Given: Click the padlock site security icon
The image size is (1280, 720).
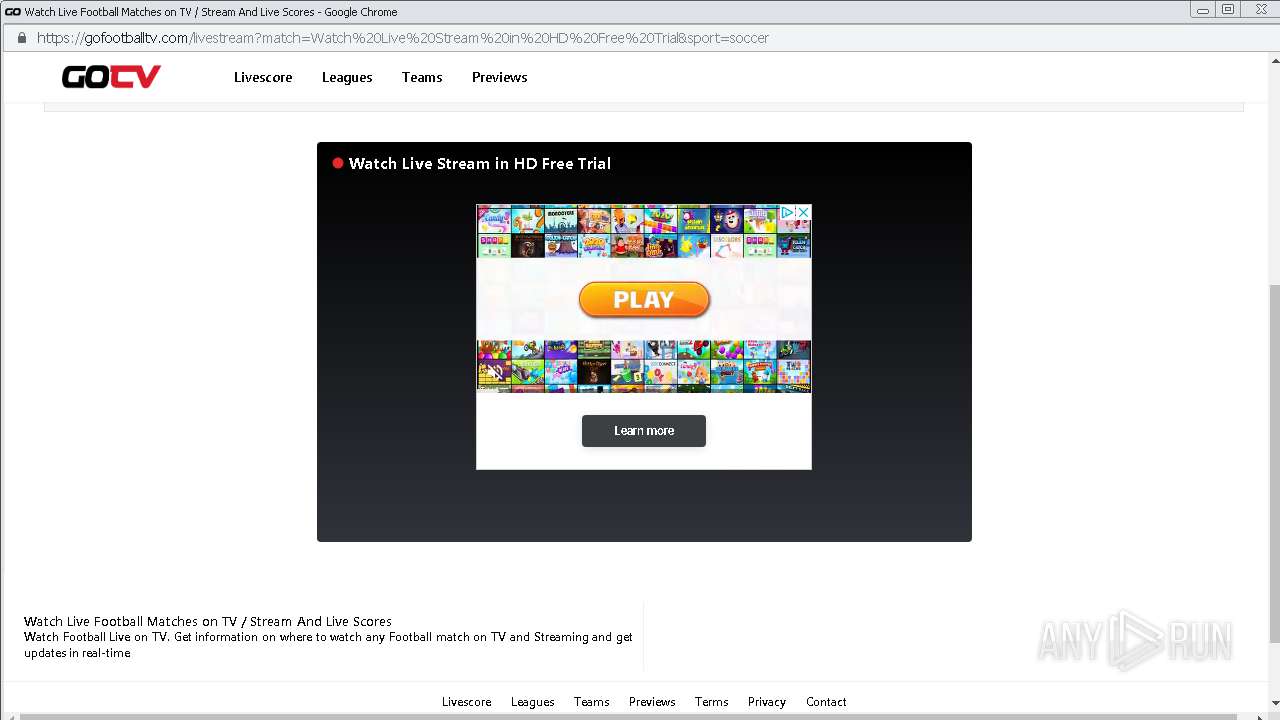Looking at the screenshot, I should [x=21, y=38].
